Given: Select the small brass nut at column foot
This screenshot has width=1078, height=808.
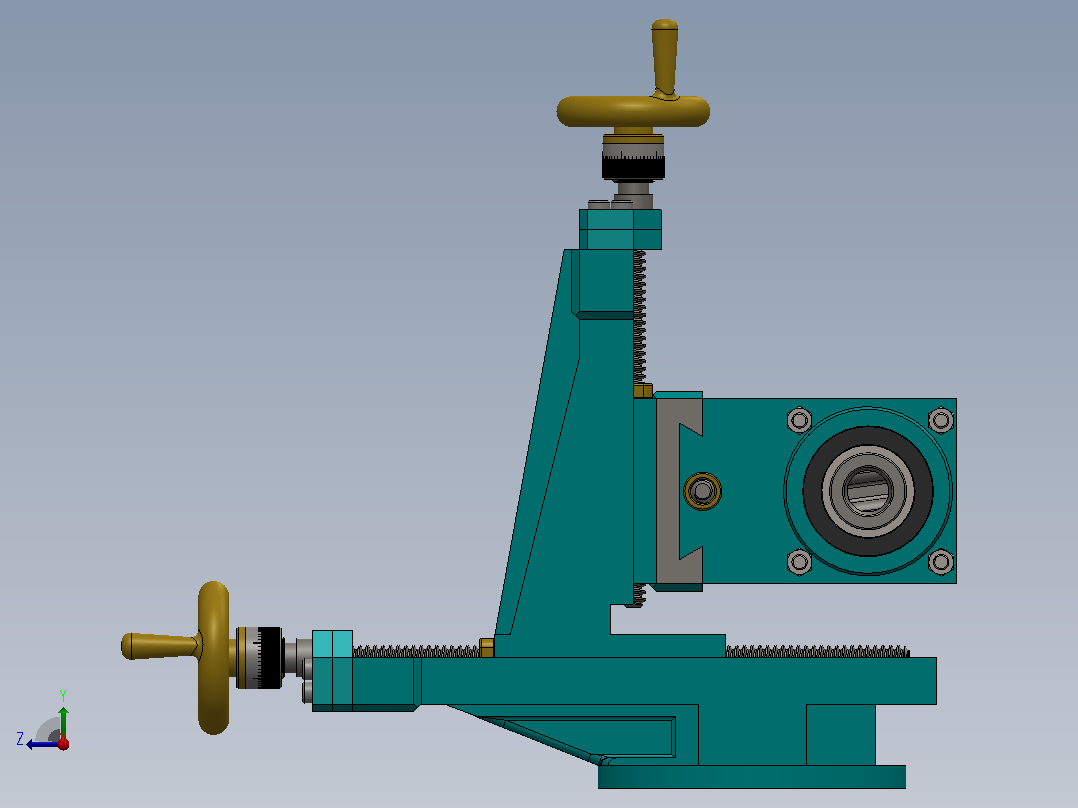Looking at the screenshot, I should [486, 648].
